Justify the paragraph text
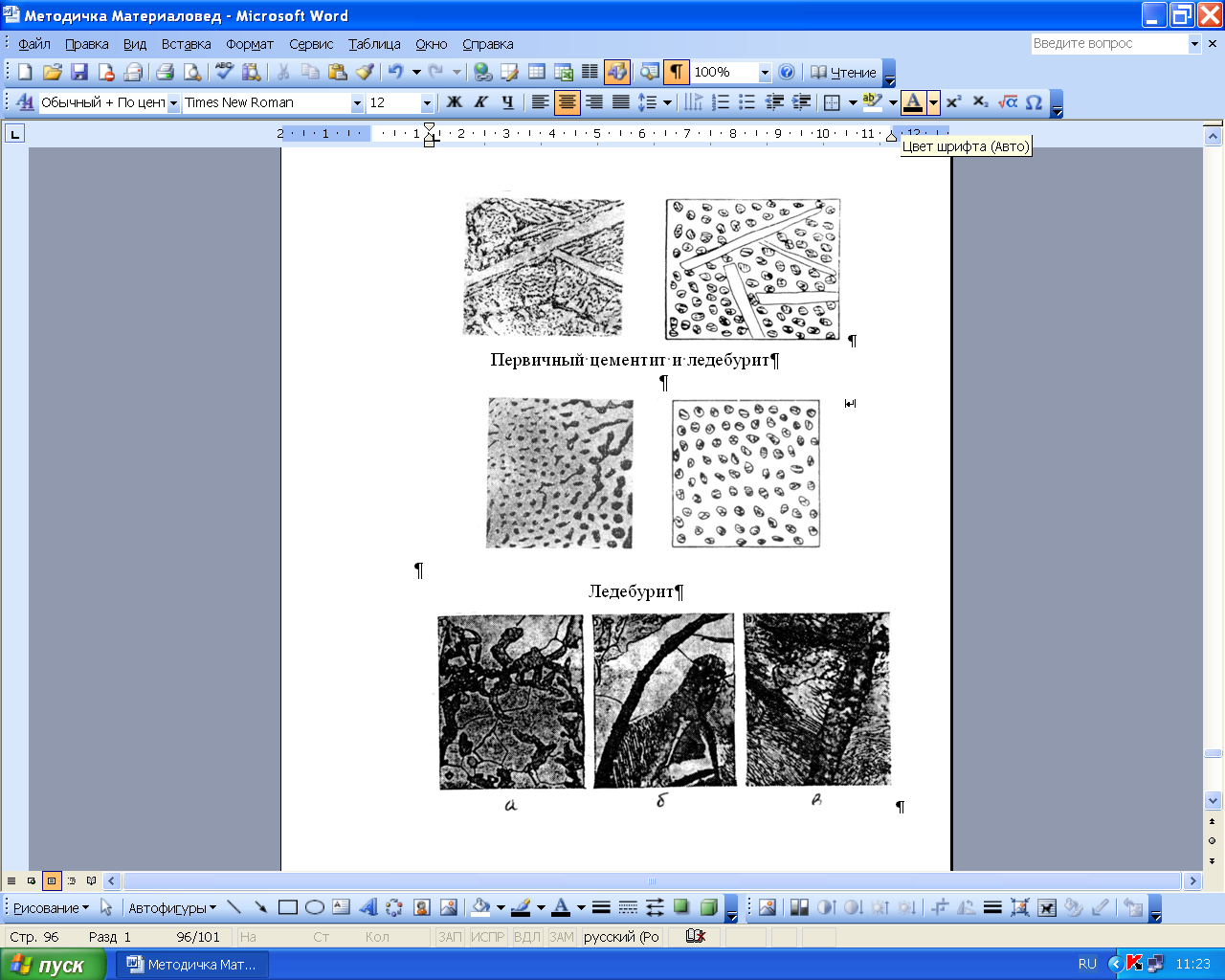This screenshot has width=1225, height=980. tap(621, 102)
